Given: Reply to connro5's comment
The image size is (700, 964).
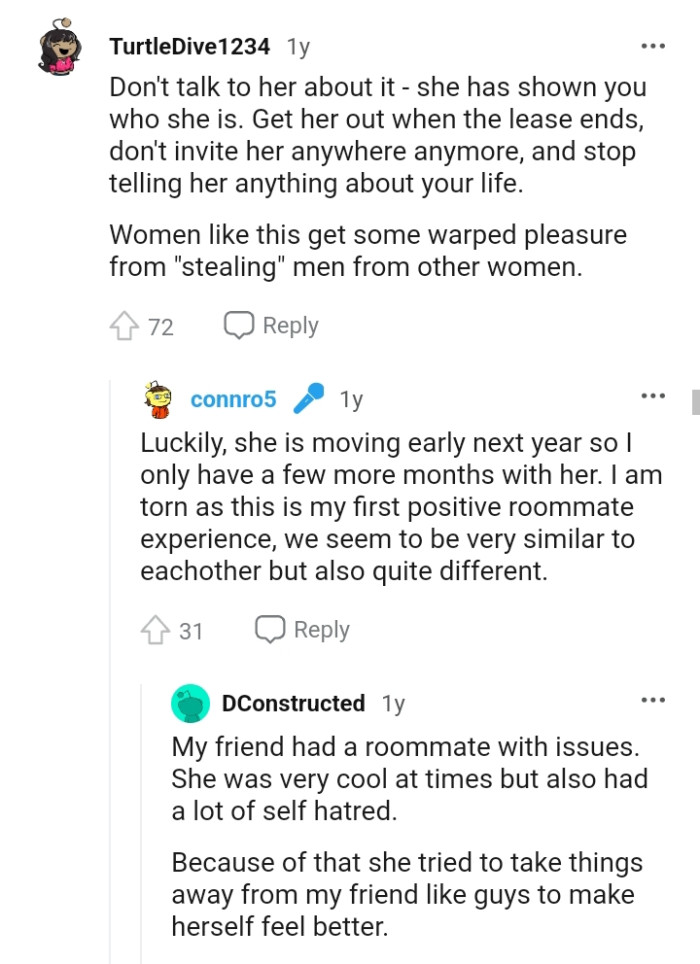Looking at the screenshot, I should 302,630.
